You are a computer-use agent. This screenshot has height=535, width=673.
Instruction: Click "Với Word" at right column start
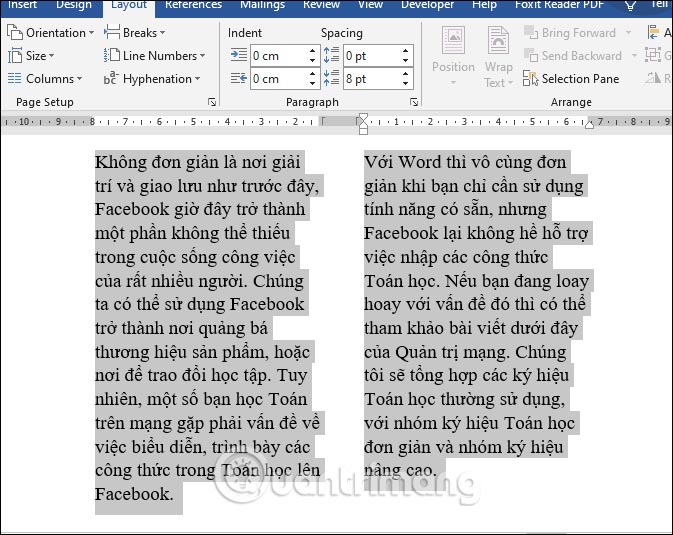(x=403, y=162)
